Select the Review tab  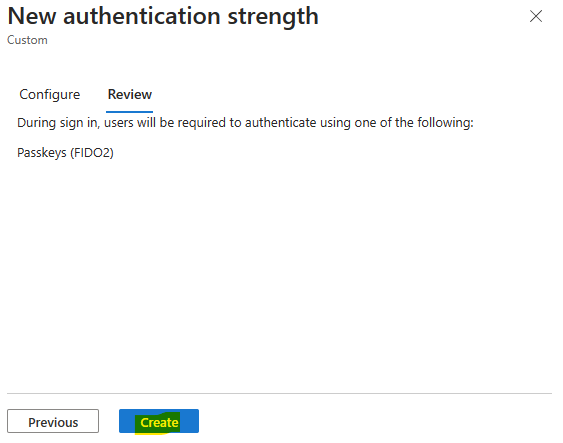130,94
